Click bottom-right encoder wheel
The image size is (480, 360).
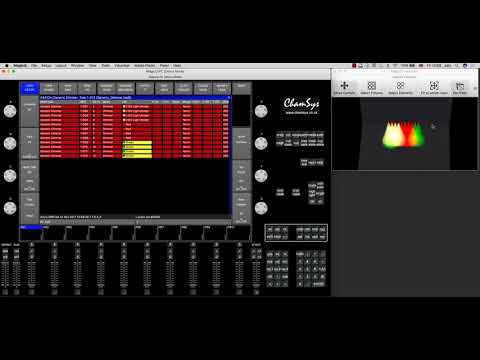pos(261,208)
